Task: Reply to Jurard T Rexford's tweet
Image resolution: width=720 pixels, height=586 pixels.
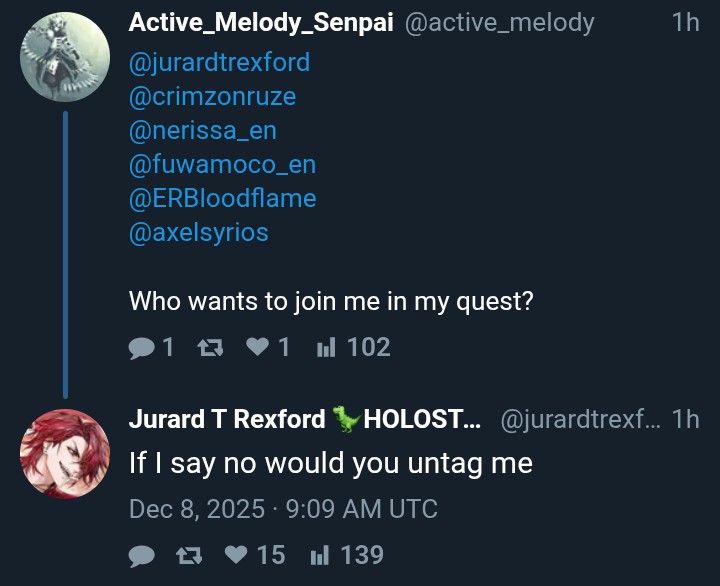Action: tap(145, 555)
